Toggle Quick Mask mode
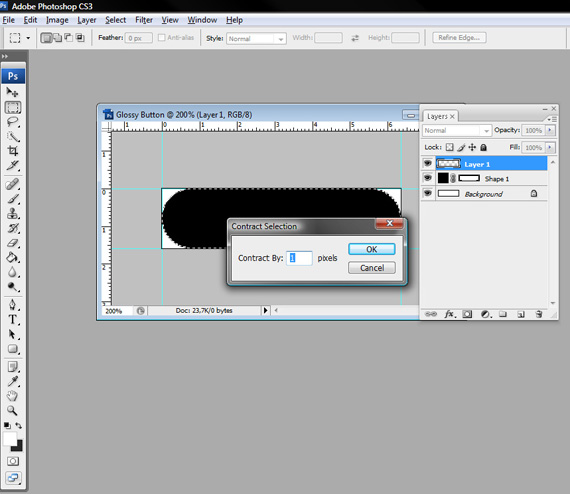Screen dimensions: 570x494 13,461
